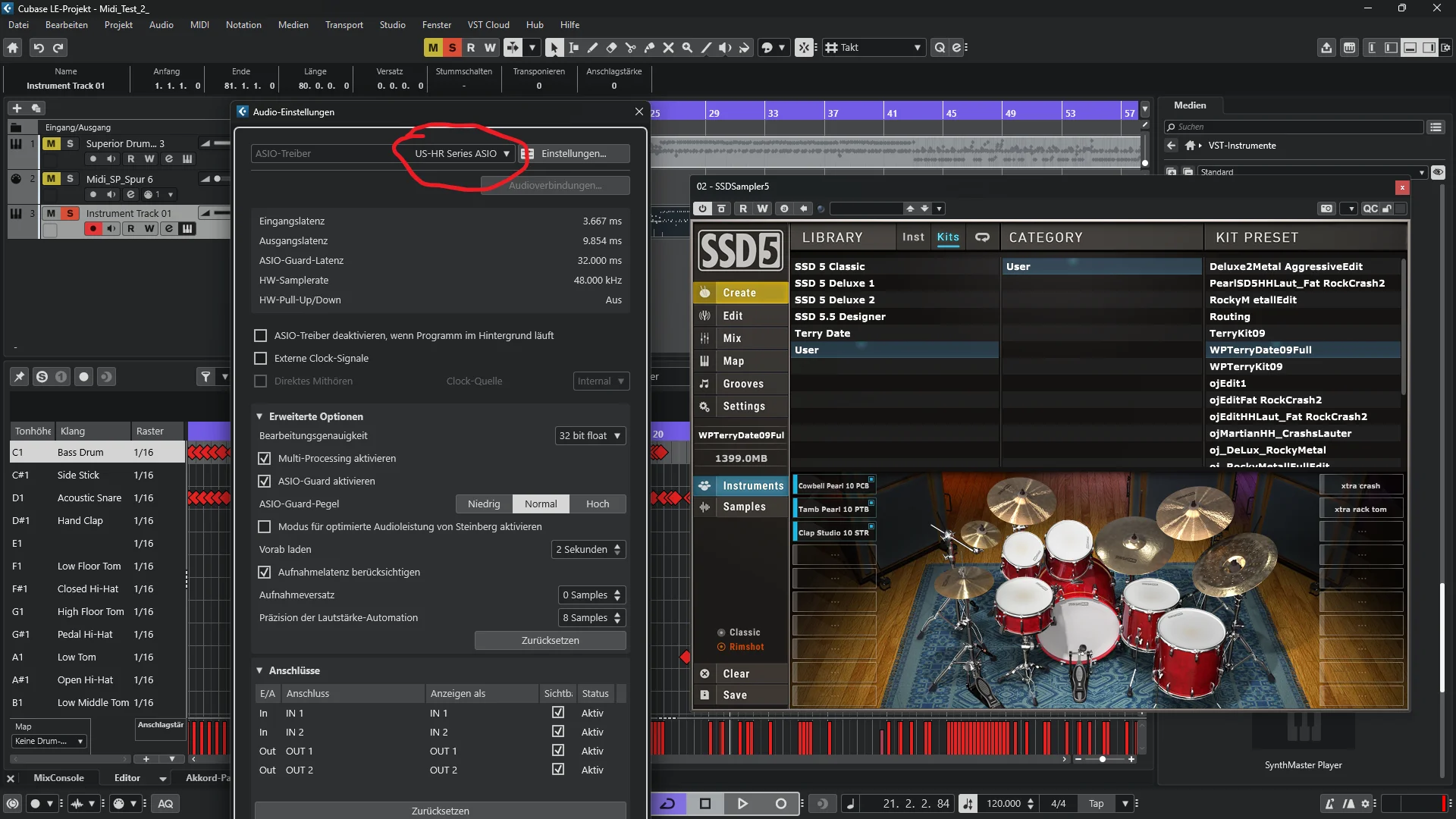Open the Transport menu
The width and height of the screenshot is (1456, 819).
click(x=344, y=25)
